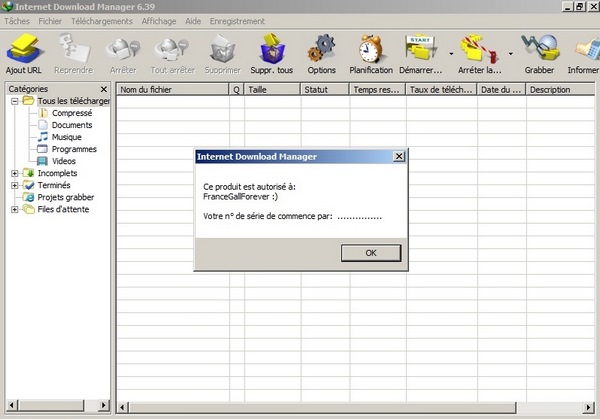
Task: Minimize the main IDM window
Action: [568, 7]
